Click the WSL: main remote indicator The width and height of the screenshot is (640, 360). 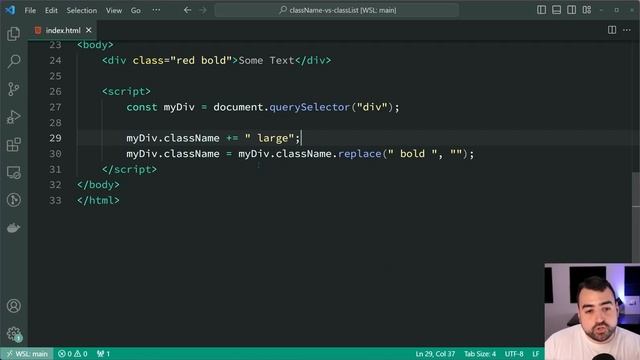tap(27, 353)
